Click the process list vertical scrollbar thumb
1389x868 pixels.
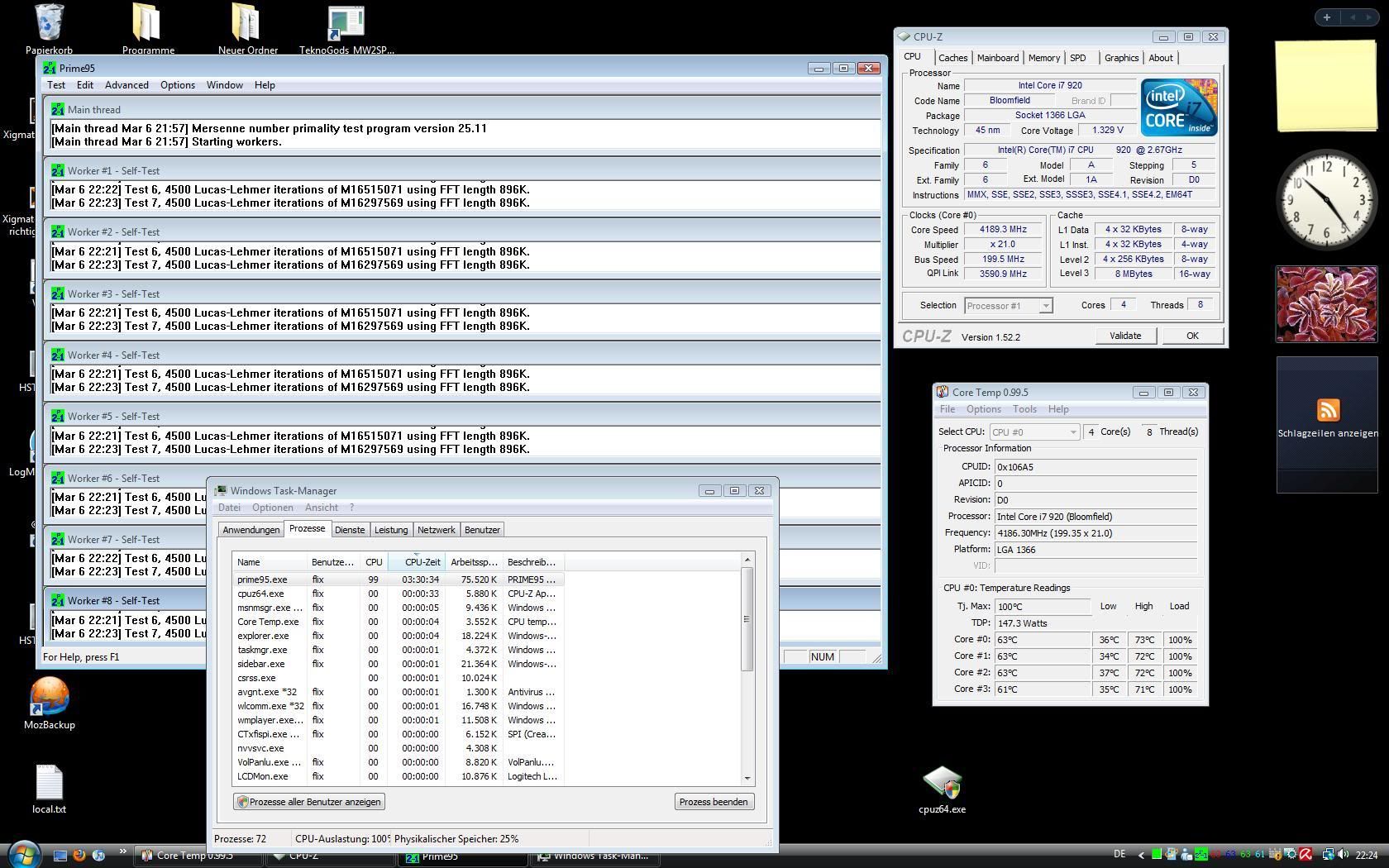(747, 619)
